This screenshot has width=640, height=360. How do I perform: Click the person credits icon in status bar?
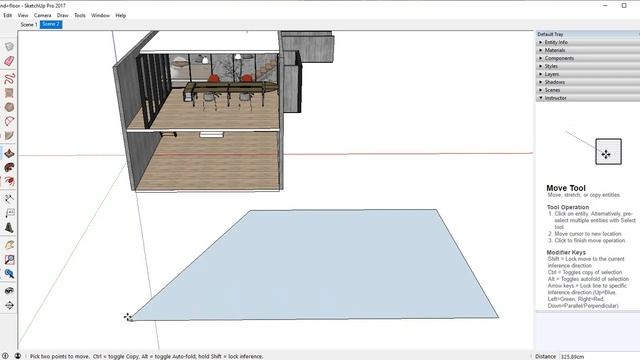[18, 356]
